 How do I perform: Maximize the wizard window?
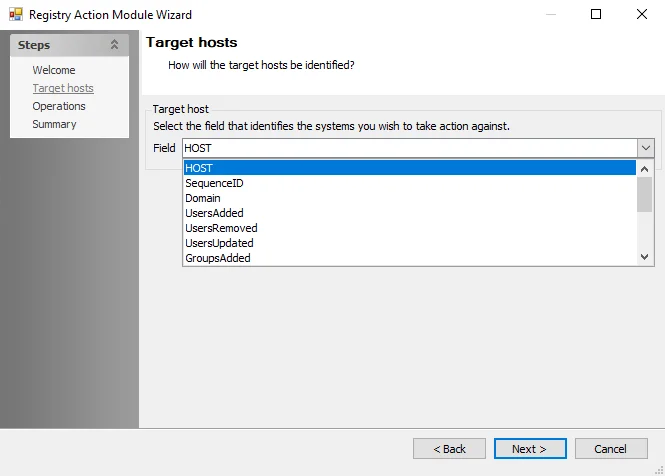point(596,14)
